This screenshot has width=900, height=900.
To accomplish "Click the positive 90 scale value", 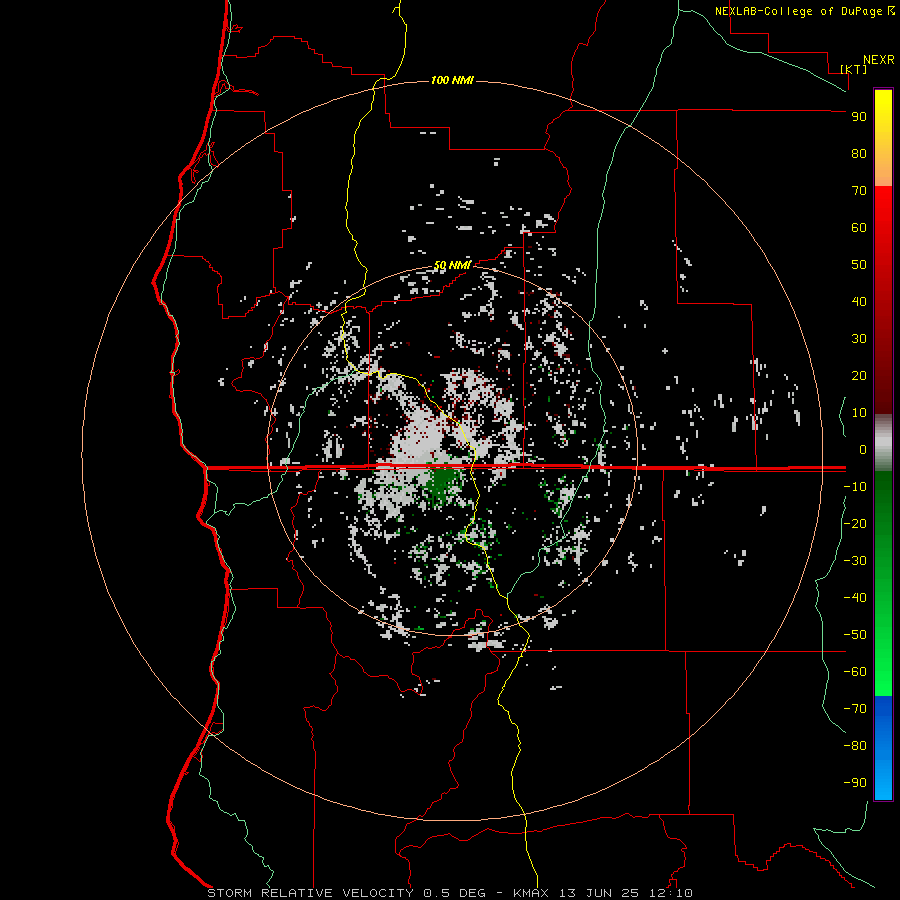I will click(859, 117).
